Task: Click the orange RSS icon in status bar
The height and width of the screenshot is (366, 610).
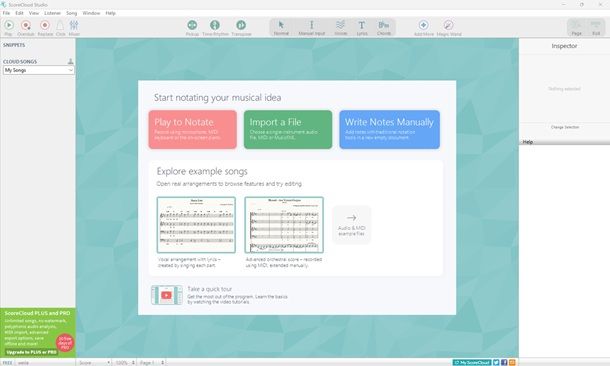Action: point(512,362)
